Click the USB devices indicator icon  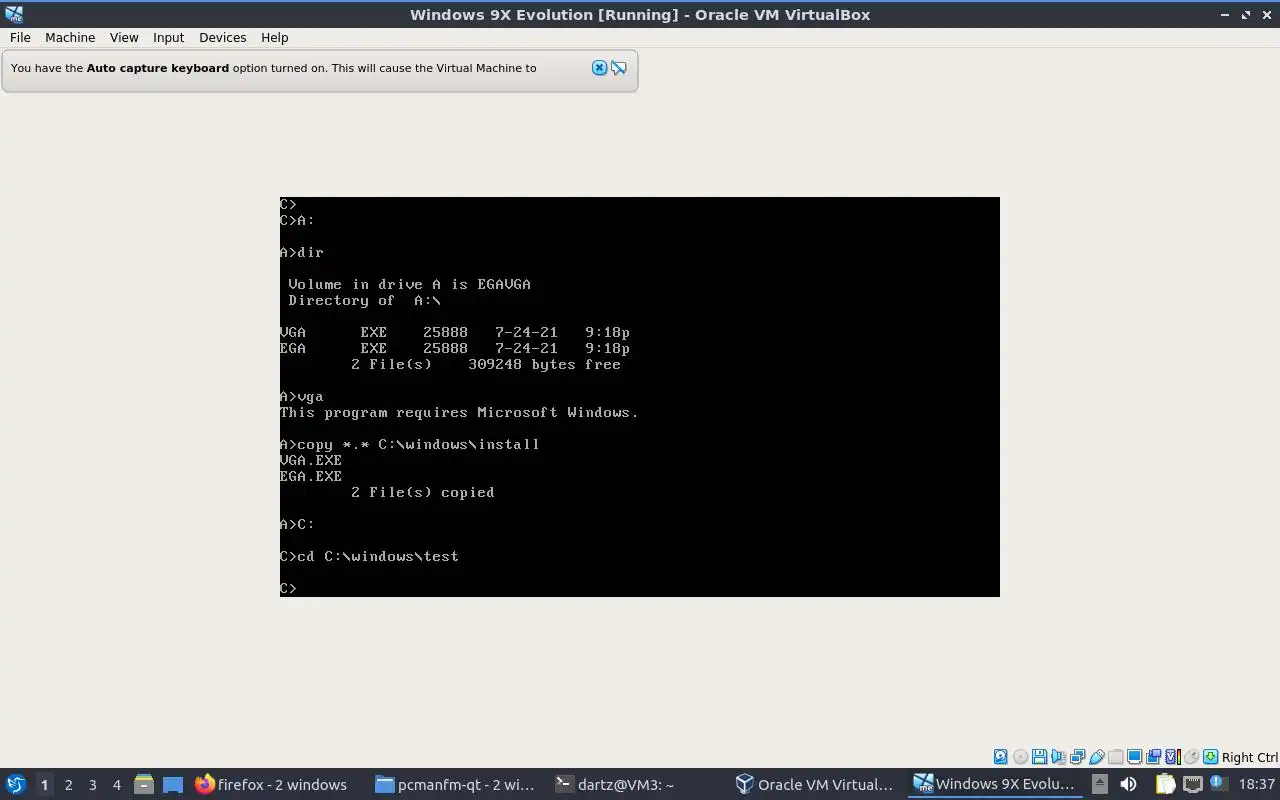pyautogui.click(x=1097, y=757)
